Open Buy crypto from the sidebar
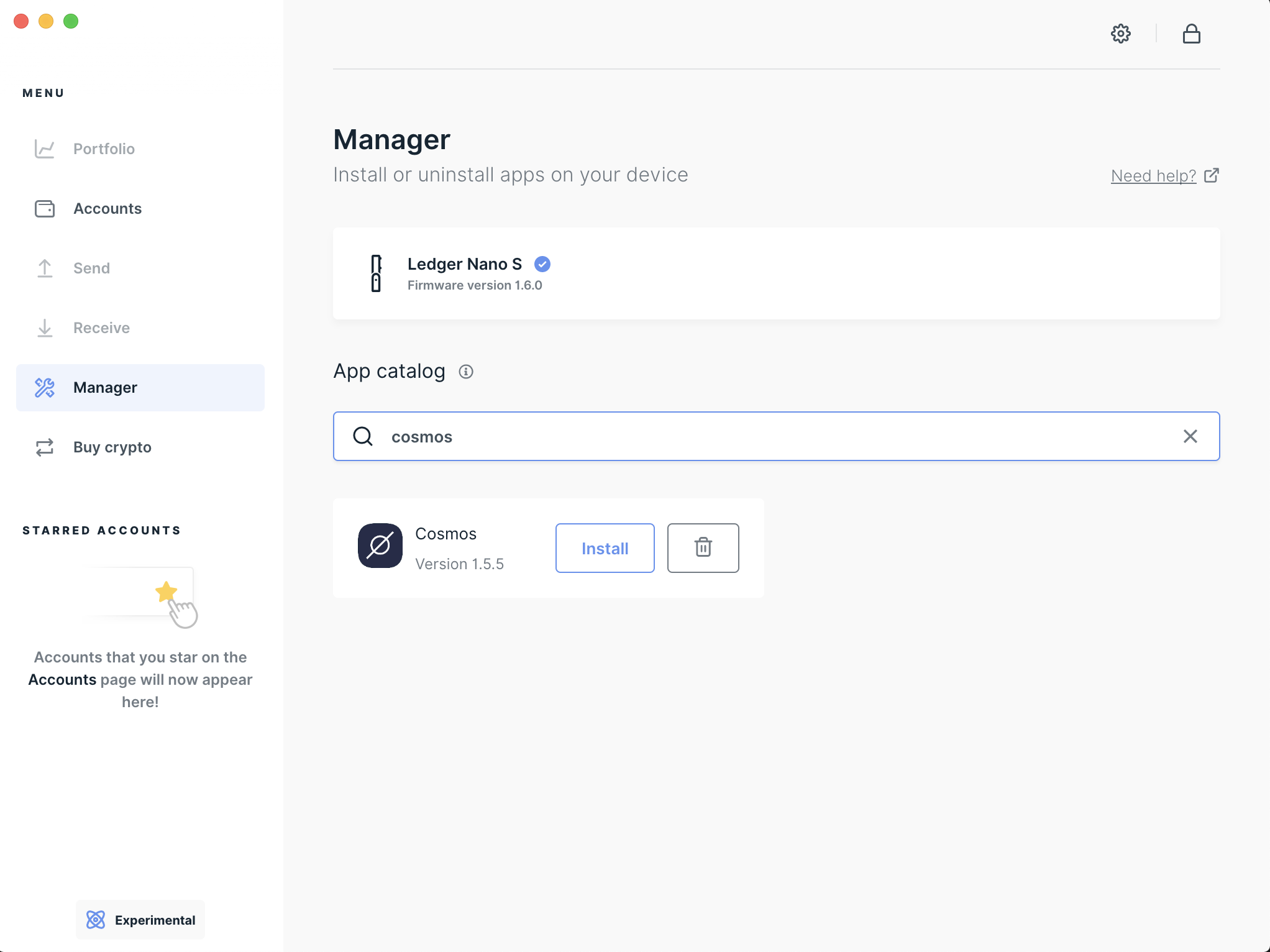The width and height of the screenshot is (1270, 952). pyautogui.click(x=112, y=447)
